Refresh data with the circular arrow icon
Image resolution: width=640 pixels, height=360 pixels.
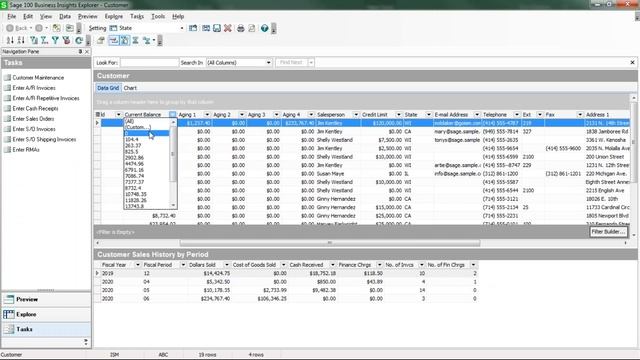click(79, 40)
